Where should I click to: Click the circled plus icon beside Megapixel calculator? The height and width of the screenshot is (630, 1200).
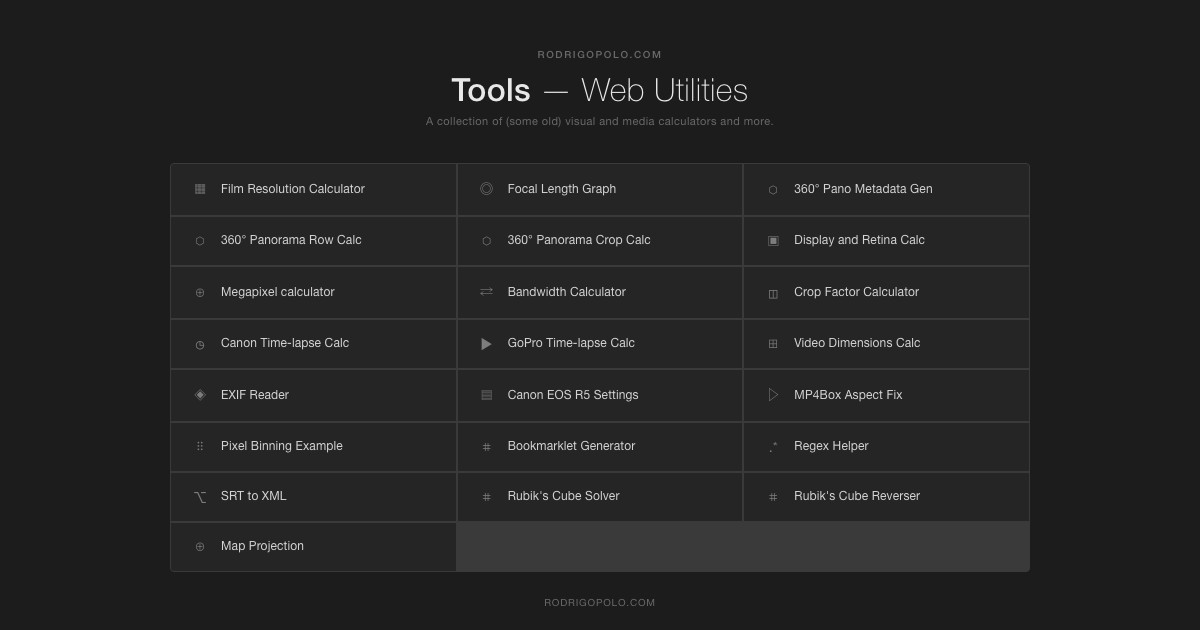pos(200,293)
